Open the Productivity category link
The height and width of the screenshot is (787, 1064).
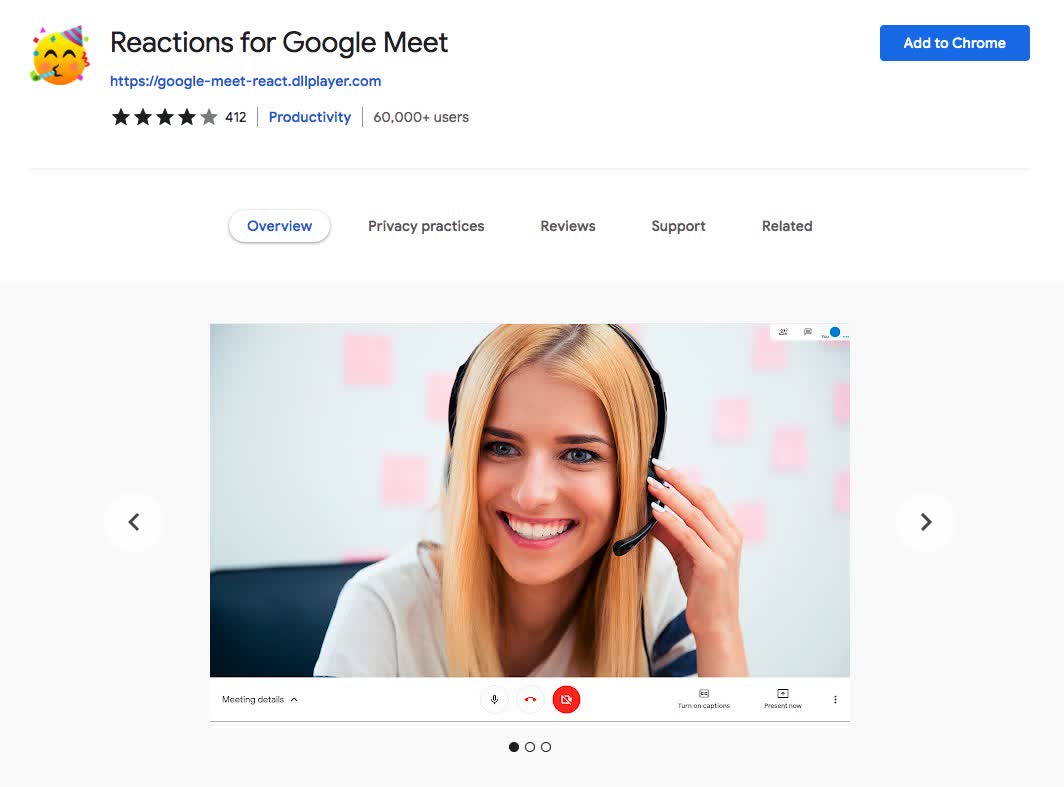click(310, 117)
